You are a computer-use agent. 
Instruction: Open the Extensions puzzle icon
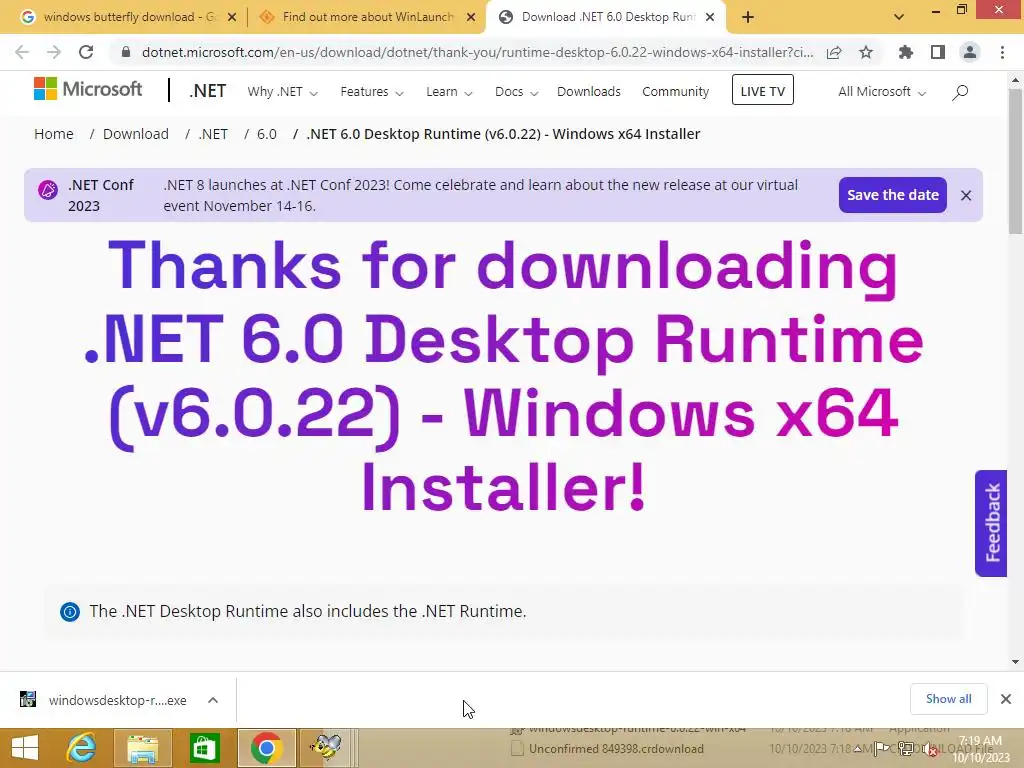906,52
